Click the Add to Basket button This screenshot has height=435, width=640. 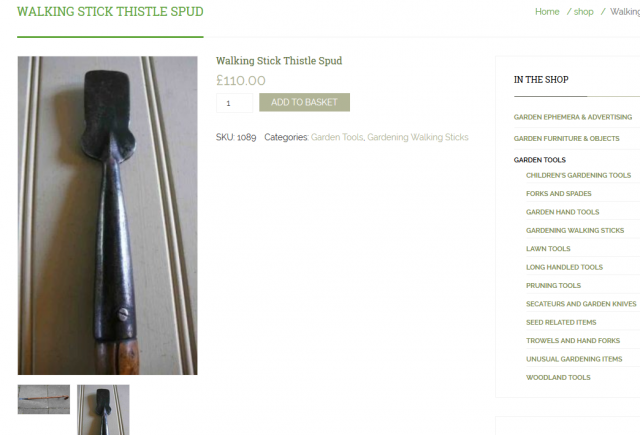click(304, 102)
